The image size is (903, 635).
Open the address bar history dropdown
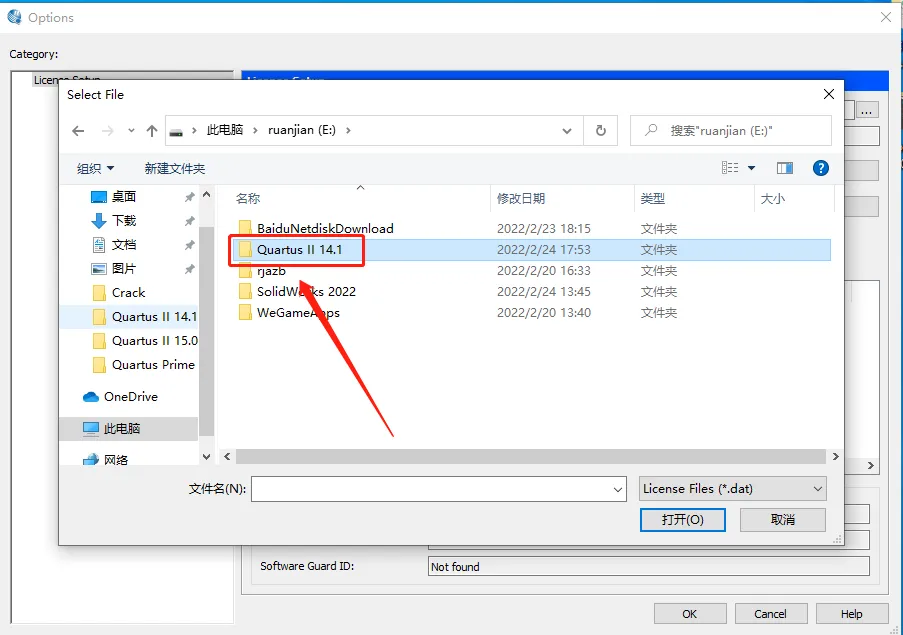567,131
